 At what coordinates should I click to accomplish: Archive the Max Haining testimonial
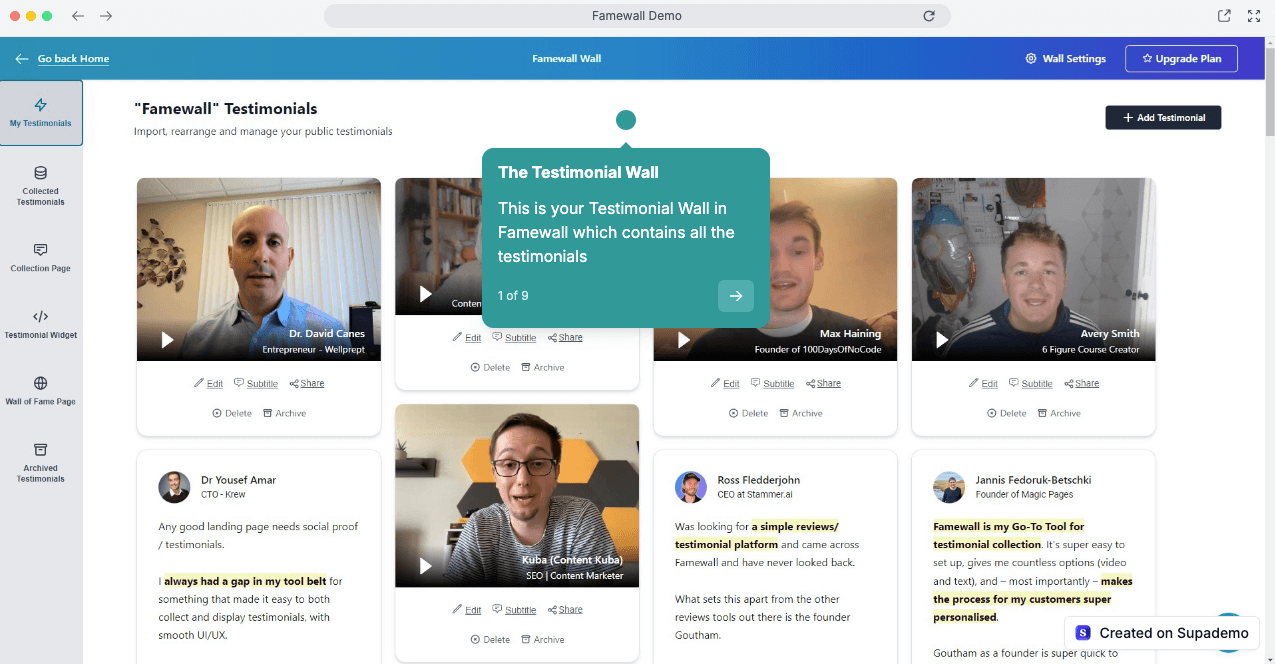(800, 414)
